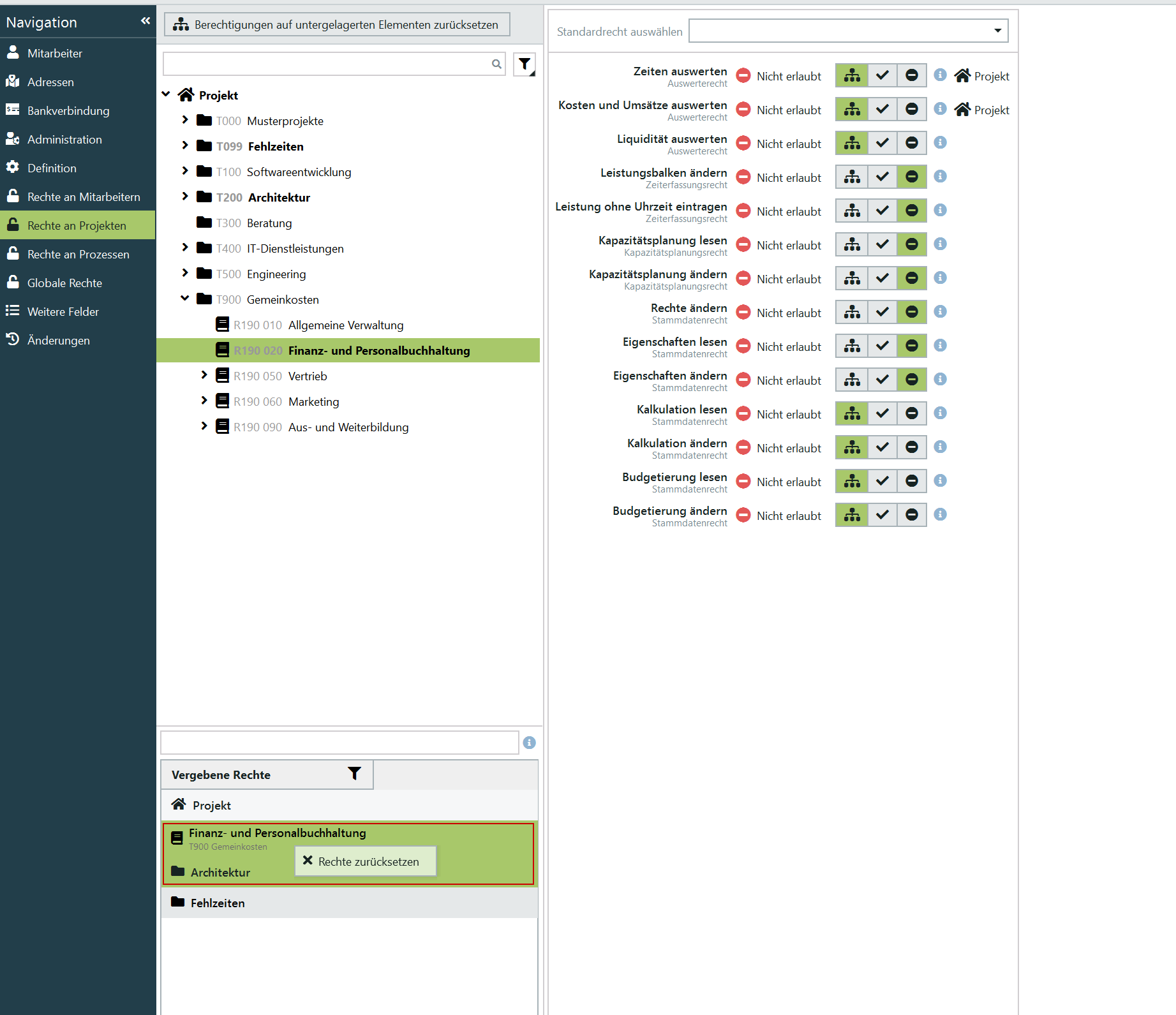Click the info icon for Rechte ändern

click(x=940, y=312)
